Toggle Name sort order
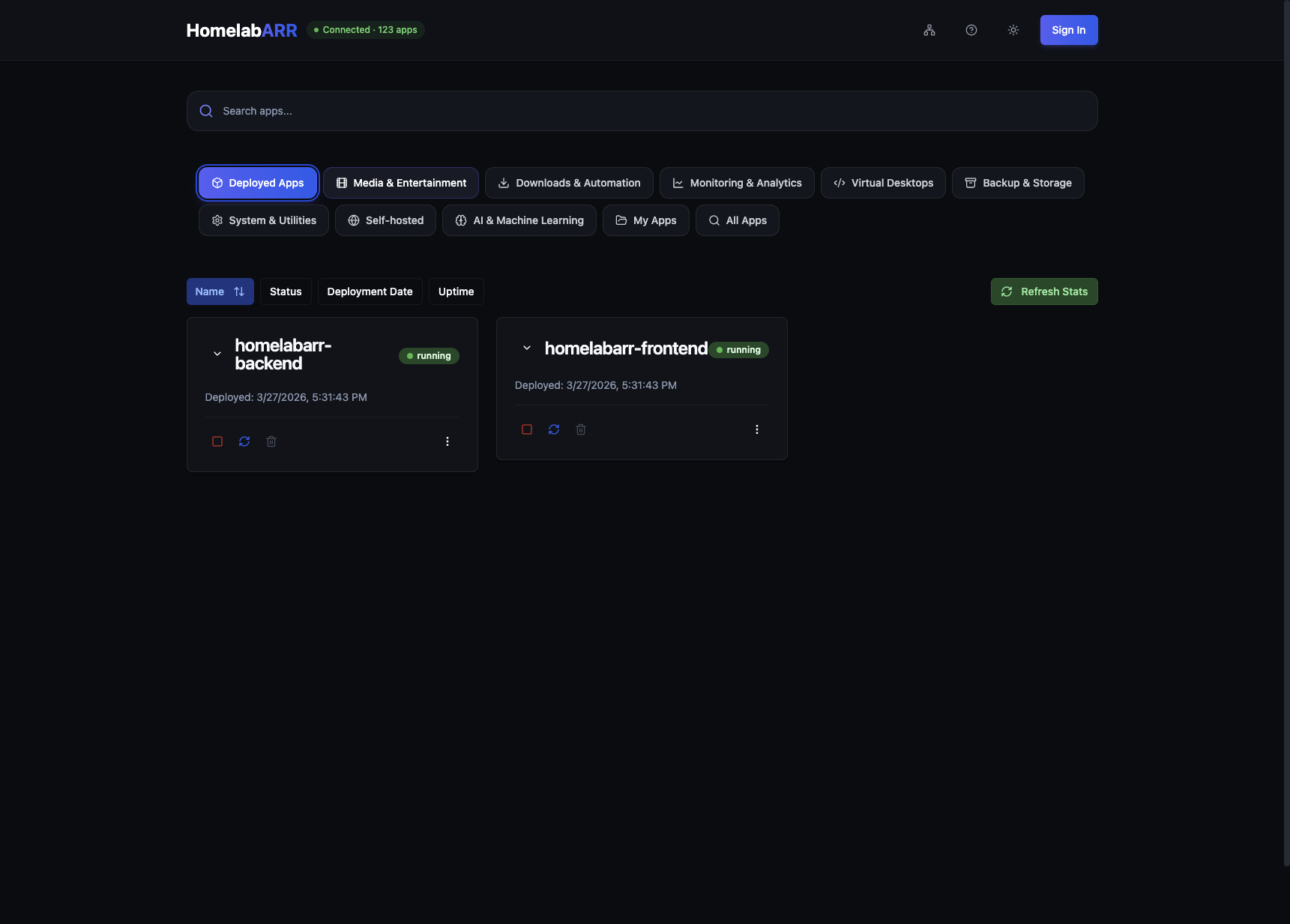This screenshot has width=1290, height=924. [220, 292]
